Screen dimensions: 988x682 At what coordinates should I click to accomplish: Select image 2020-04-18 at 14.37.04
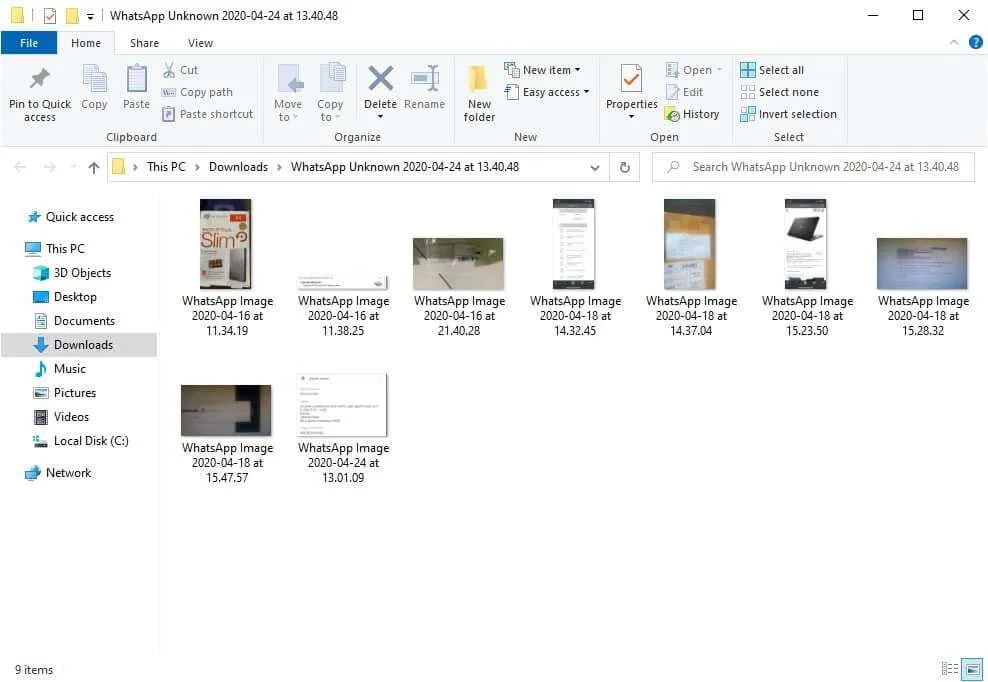click(x=691, y=267)
